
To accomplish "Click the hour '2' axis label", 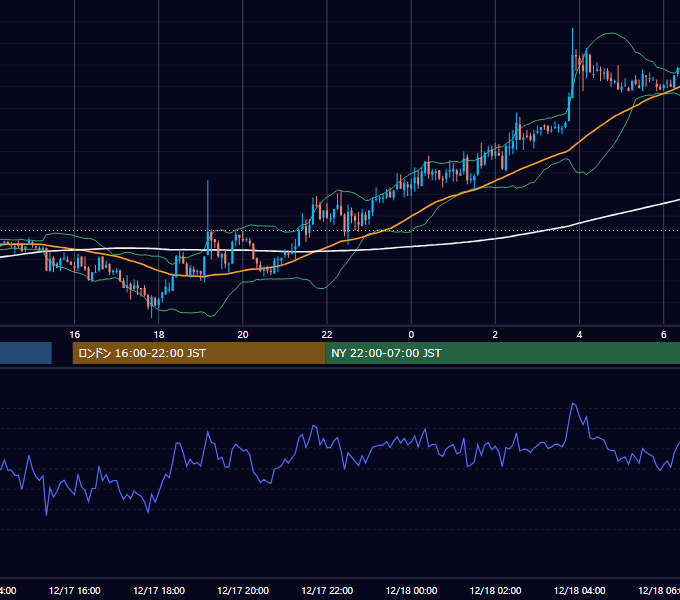I will [x=495, y=334].
